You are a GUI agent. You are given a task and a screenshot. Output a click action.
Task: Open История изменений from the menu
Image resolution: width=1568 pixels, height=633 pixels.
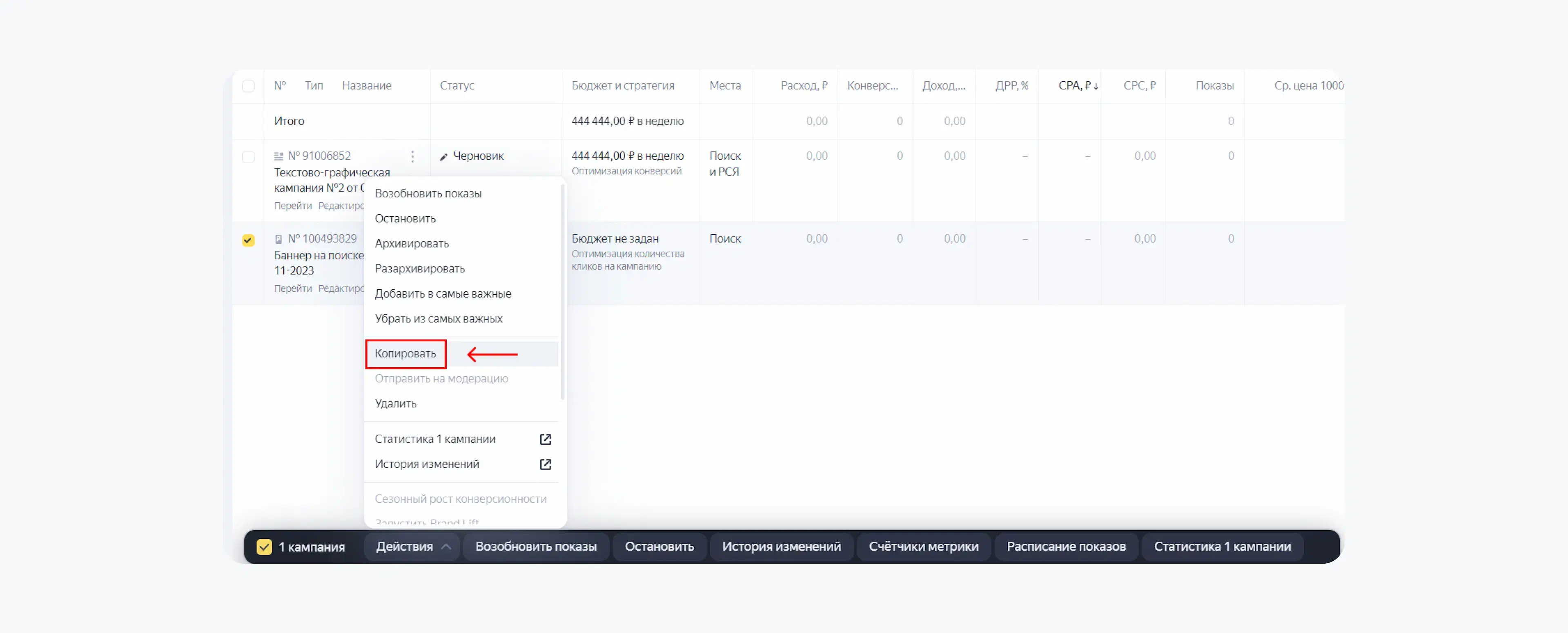[427, 464]
